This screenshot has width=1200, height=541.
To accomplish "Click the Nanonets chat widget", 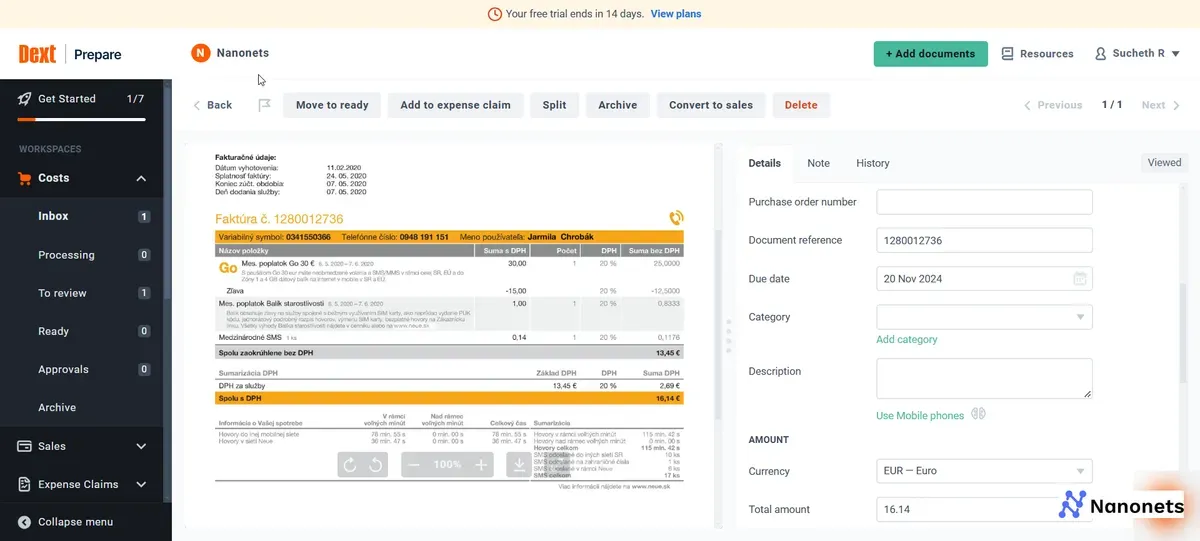I will click(1122, 506).
